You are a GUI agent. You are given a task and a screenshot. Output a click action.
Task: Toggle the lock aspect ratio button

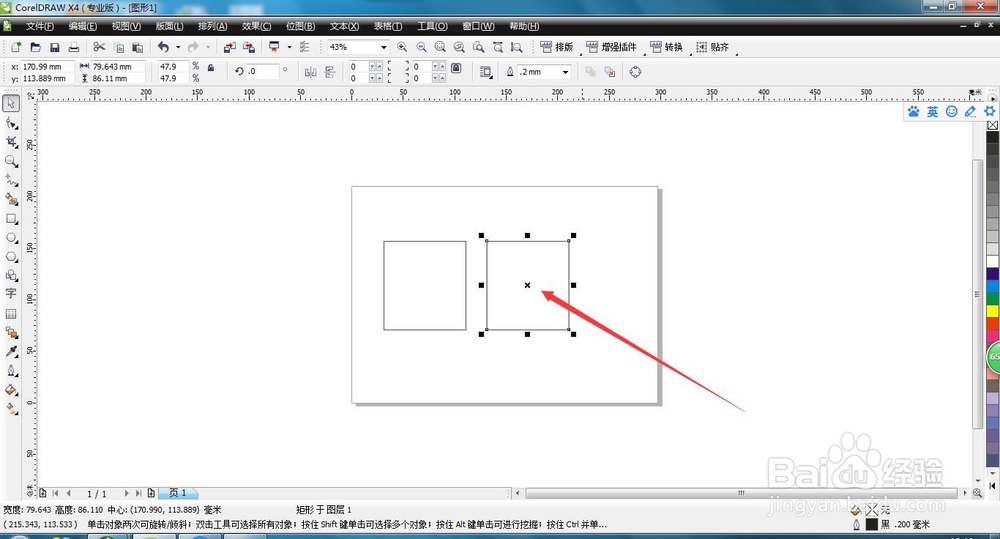click(210, 67)
